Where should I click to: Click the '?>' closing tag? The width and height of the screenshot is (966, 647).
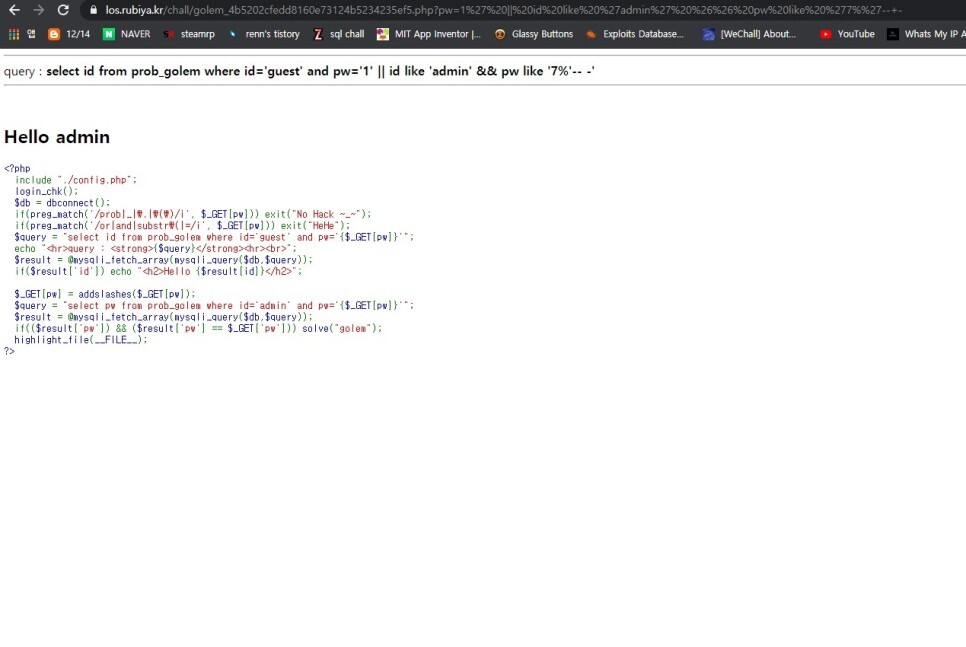point(9,351)
